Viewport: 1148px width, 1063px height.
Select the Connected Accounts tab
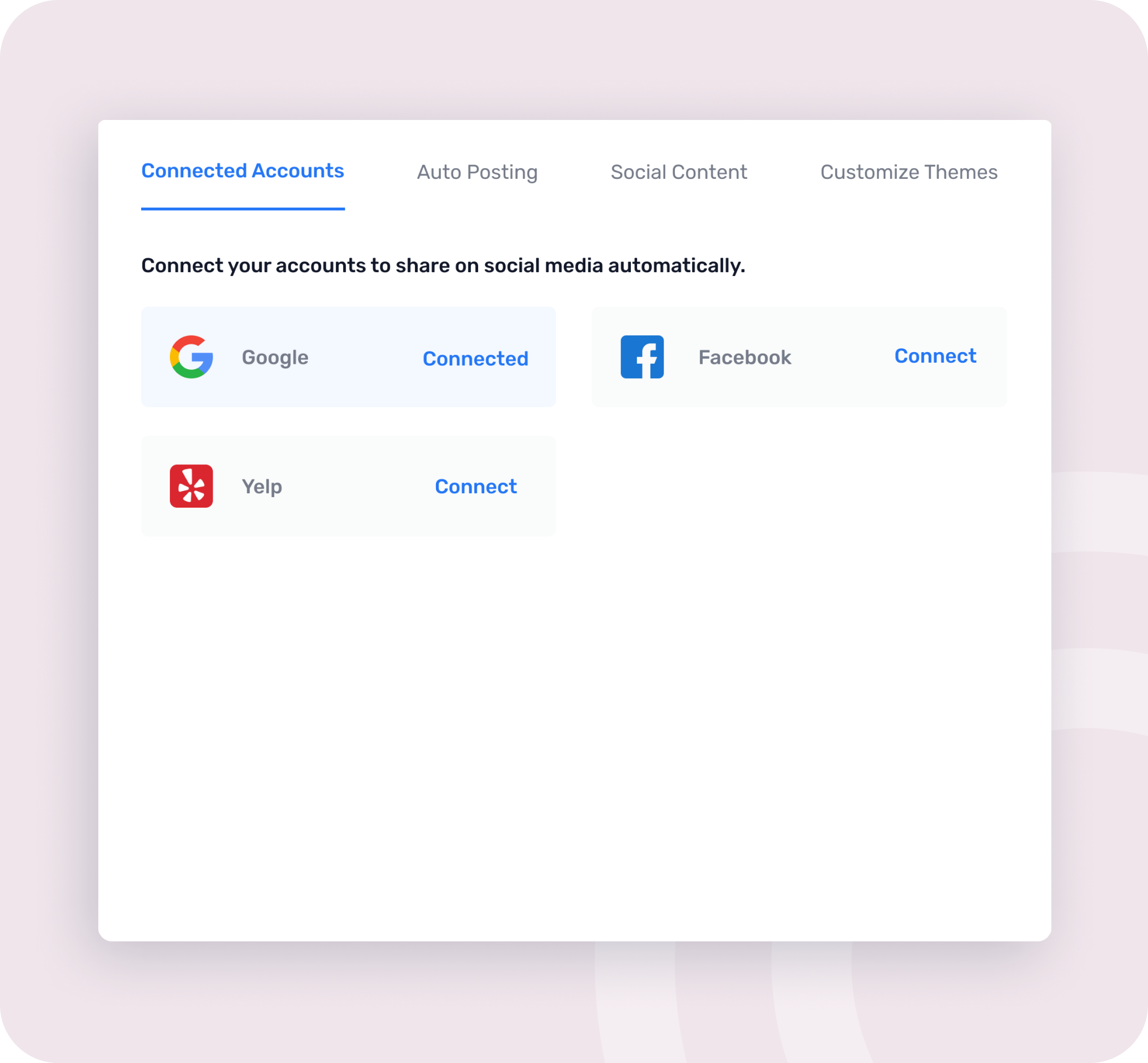pos(243,171)
